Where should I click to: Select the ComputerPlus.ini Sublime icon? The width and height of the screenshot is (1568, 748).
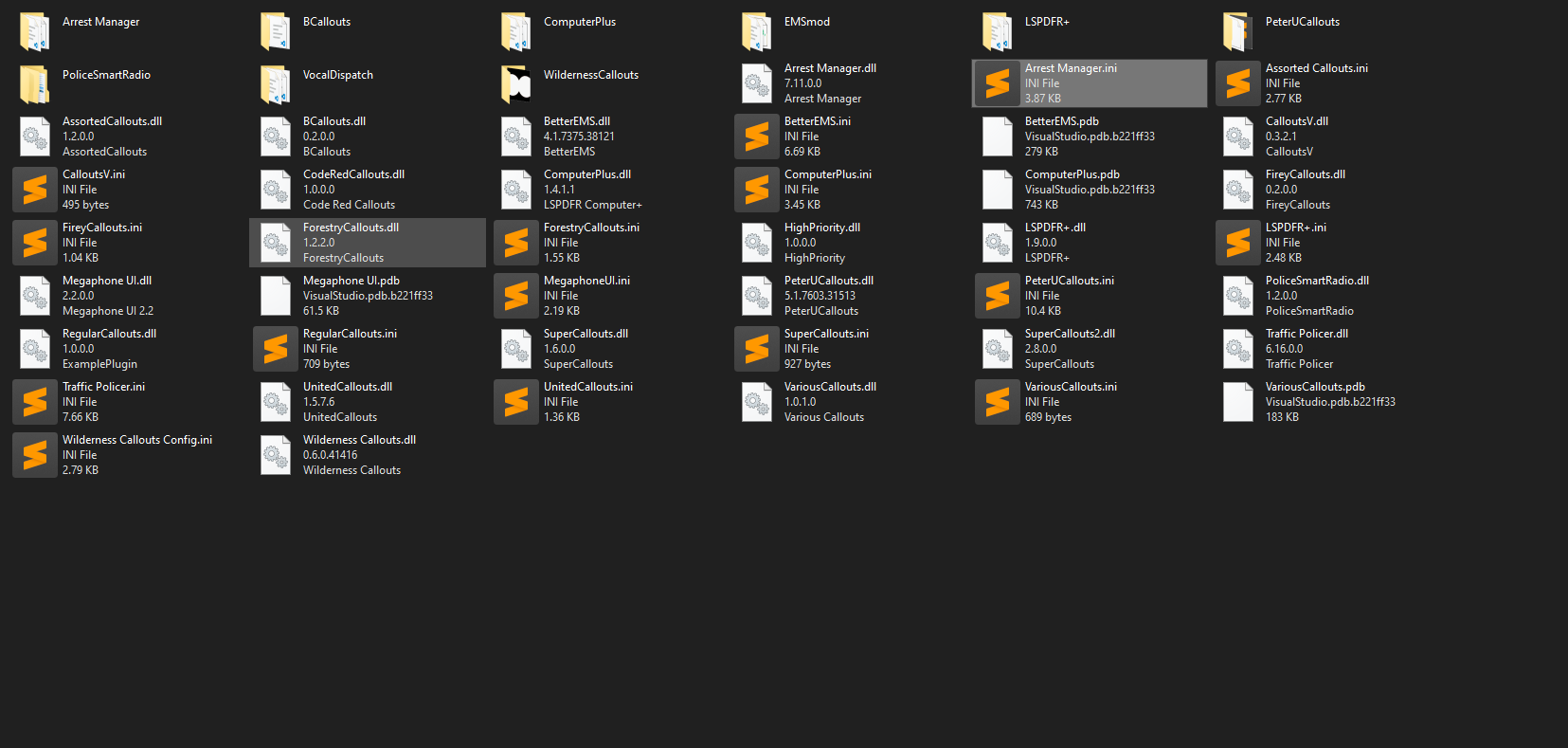click(x=757, y=190)
